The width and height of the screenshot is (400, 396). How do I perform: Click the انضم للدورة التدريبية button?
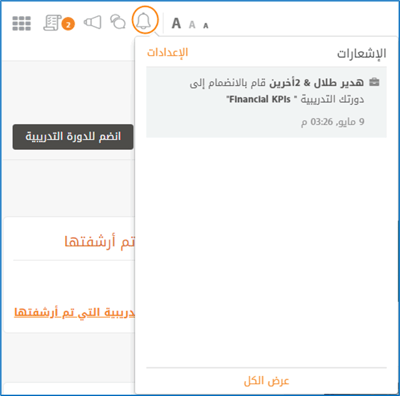click(x=73, y=137)
